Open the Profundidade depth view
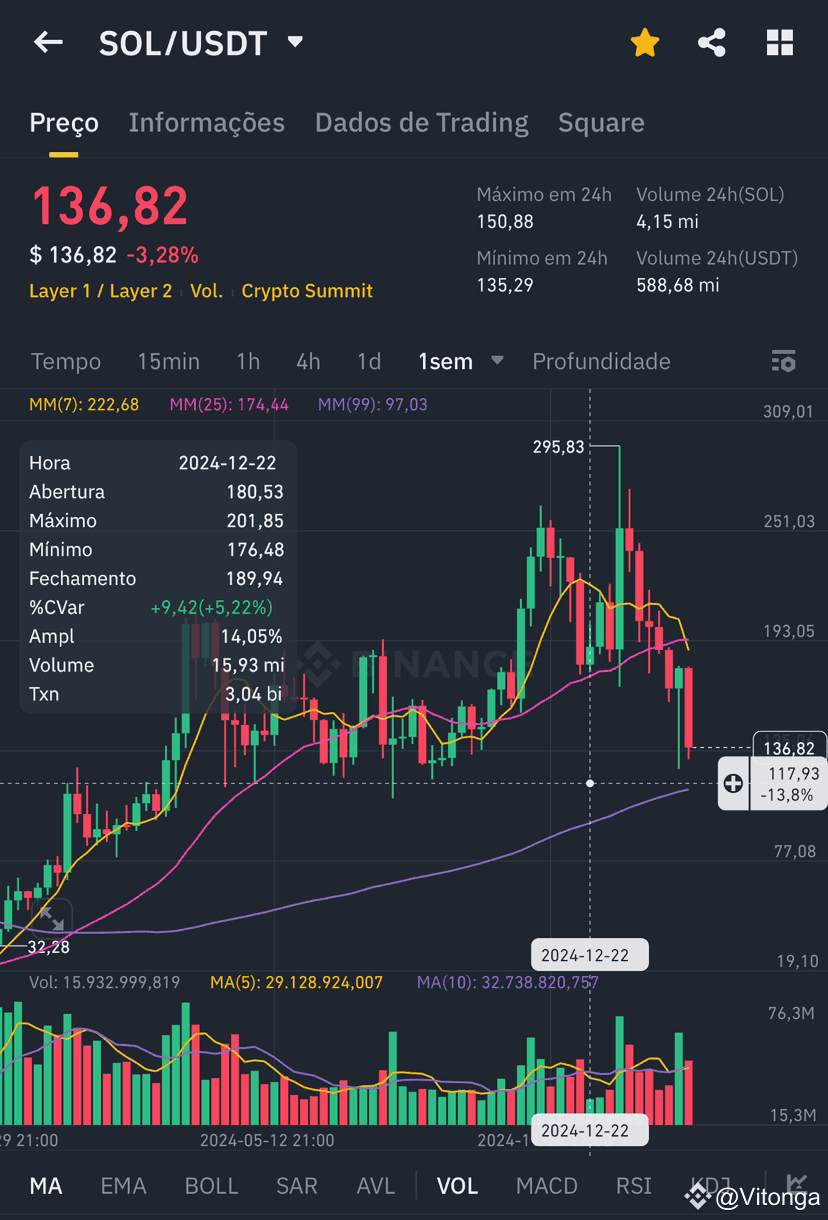The image size is (828, 1220). [601, 361]
